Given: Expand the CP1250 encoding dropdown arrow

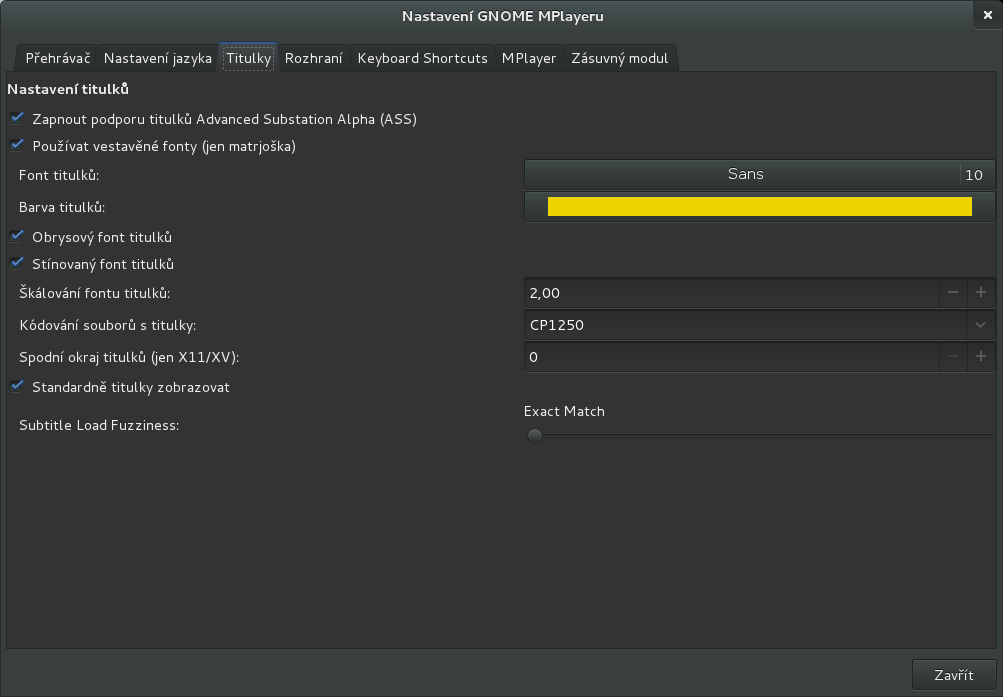Looking at the screenshot, I should pyautogui.click(x=981, y=325).
